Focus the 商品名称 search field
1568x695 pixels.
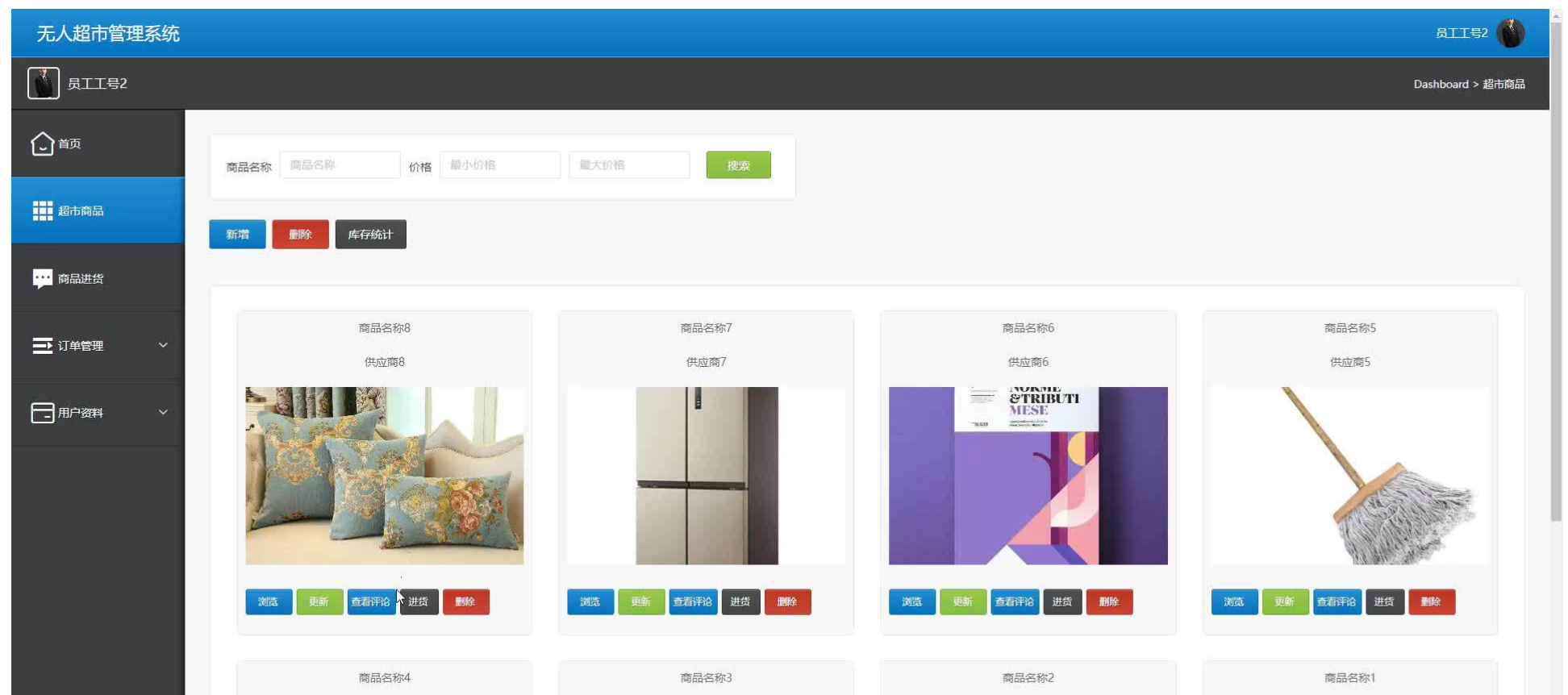(340, 164)
